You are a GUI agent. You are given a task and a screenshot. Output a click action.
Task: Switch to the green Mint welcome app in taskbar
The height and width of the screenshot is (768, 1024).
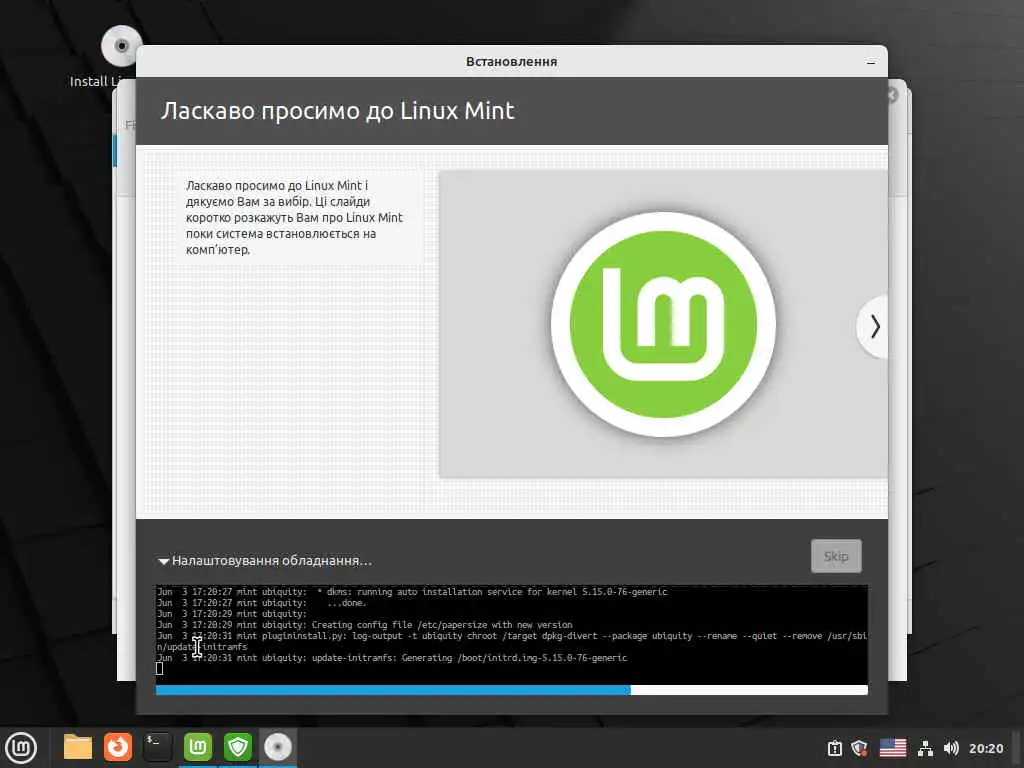198,747
